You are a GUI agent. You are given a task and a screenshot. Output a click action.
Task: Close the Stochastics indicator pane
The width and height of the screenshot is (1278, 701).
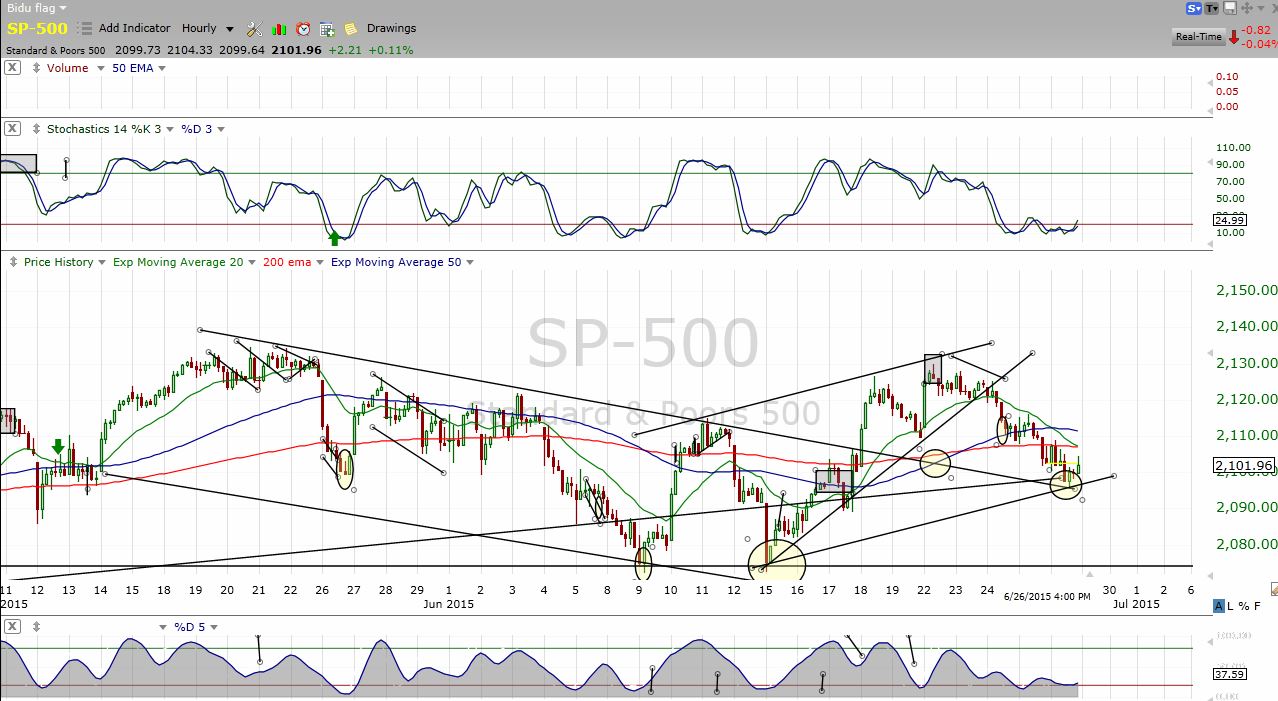pyautogui.click(x=12, y=129)
